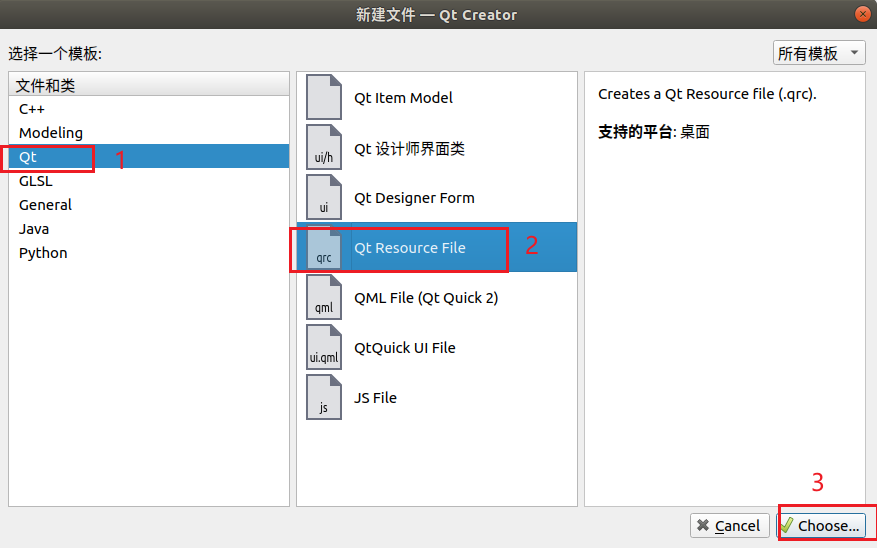Open the 所有模板 template filter dropdown
877x548 pixels.
coord(819,53)
